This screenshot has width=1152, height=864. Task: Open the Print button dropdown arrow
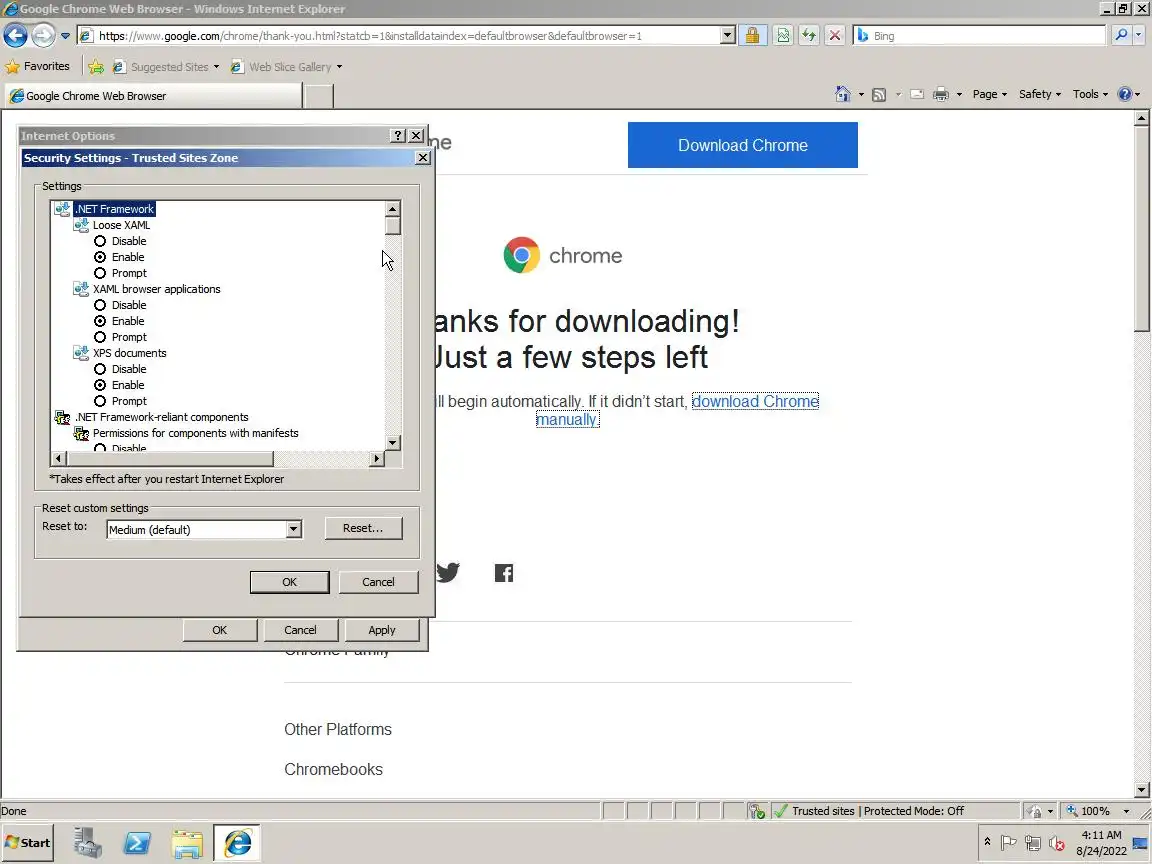pos(959,95)
